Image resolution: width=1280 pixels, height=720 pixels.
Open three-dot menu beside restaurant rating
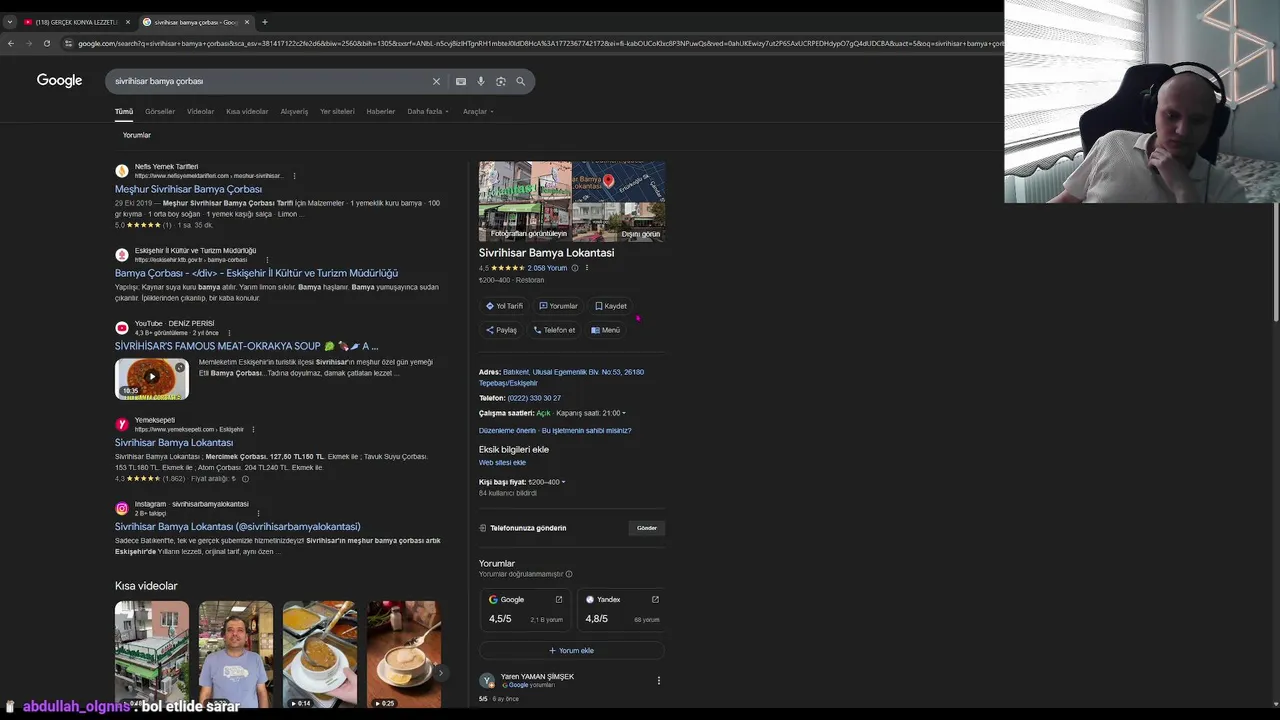coord(587,268)
